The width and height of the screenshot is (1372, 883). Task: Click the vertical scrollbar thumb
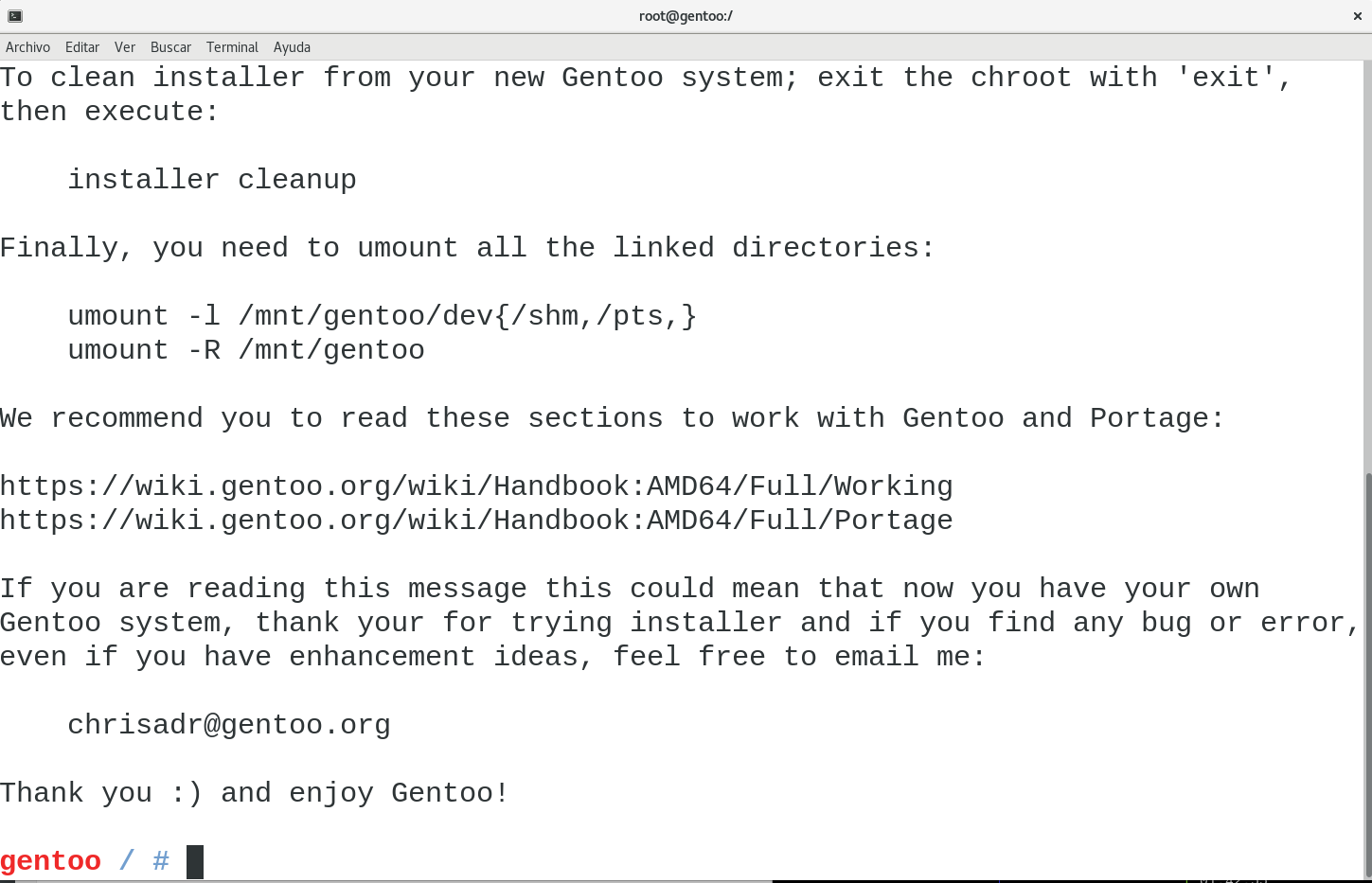(x=1367, y=676)
